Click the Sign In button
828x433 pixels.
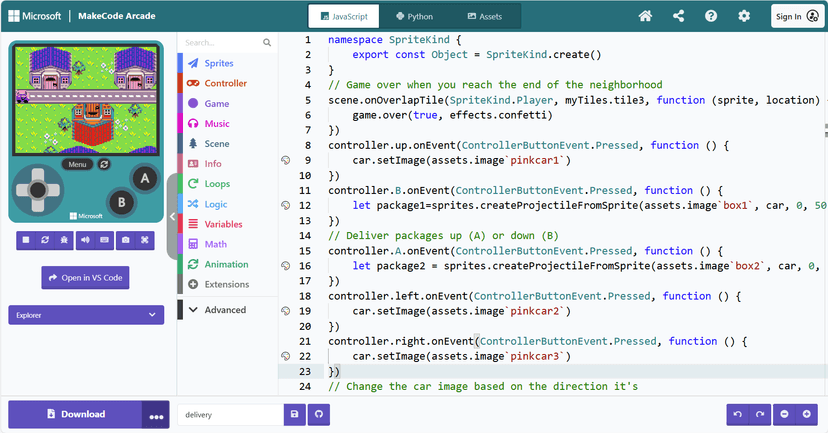point(797,16)
